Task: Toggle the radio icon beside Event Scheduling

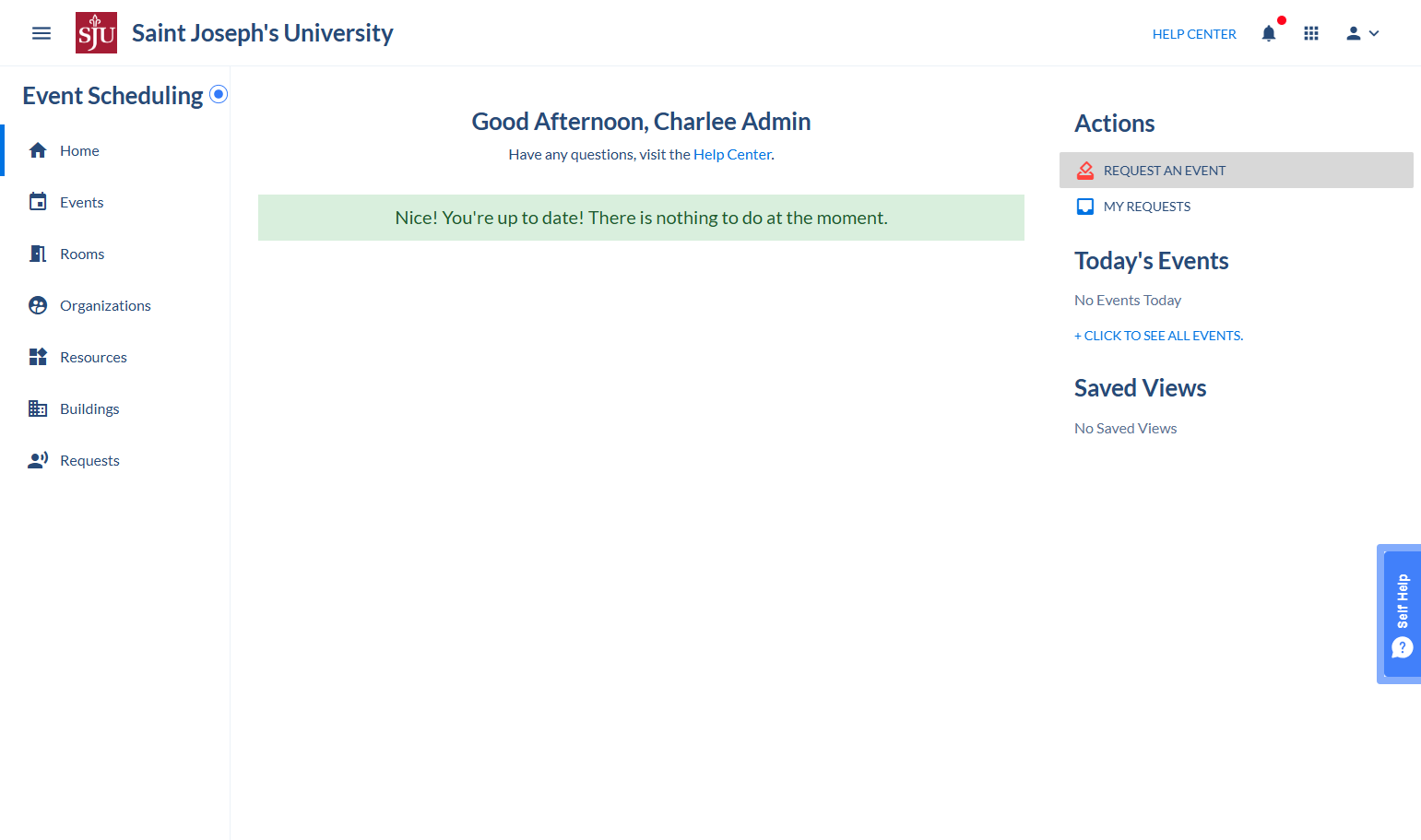Action: coord(219,94)
